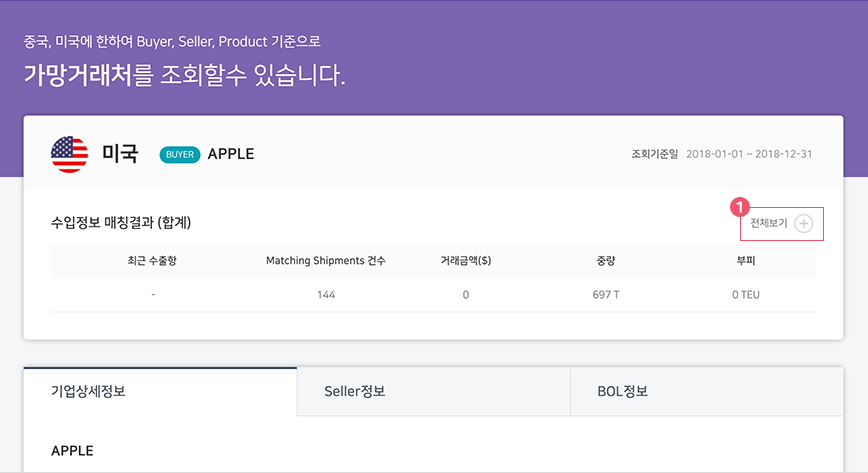Image resolution: width=868 pixels, height=473 pixels.
Task: Click the plus circle icon beside 전체보기
Action: pyautogui.click(x=803, y=223)
